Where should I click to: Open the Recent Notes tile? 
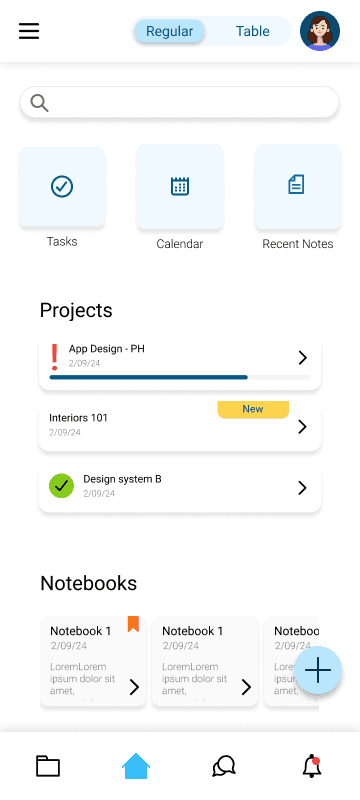[298, 187]
